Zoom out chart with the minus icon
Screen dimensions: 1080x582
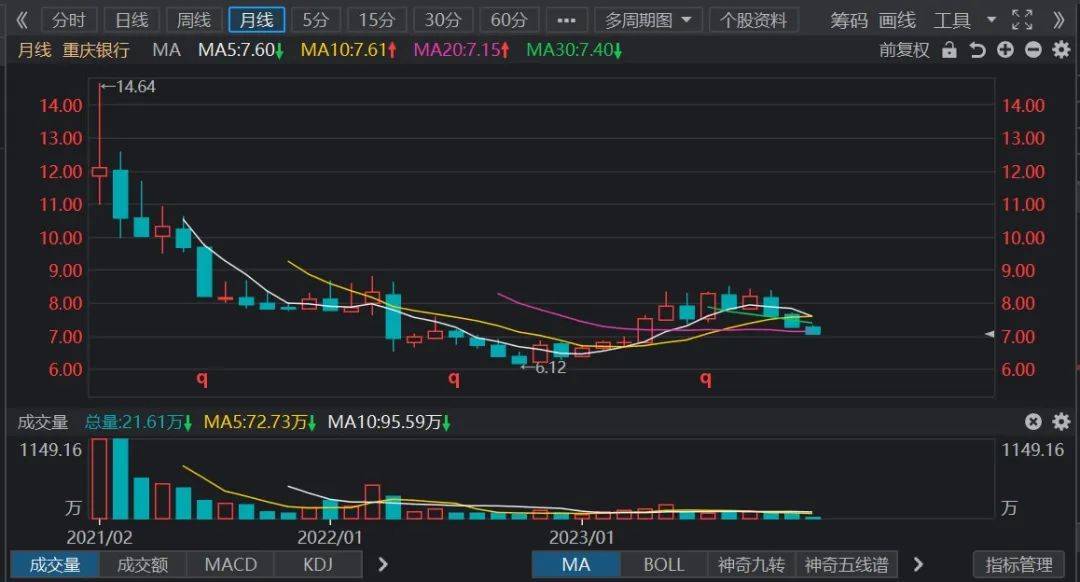(x=1033, y=50)
